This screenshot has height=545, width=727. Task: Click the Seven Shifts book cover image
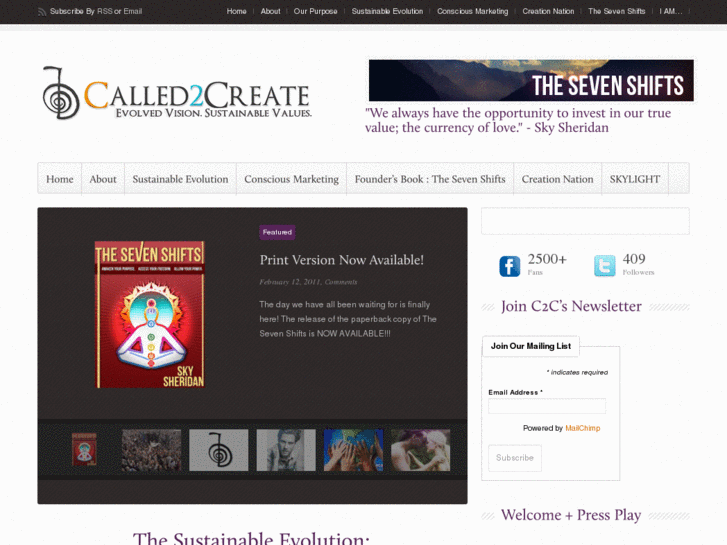[149, 314]
